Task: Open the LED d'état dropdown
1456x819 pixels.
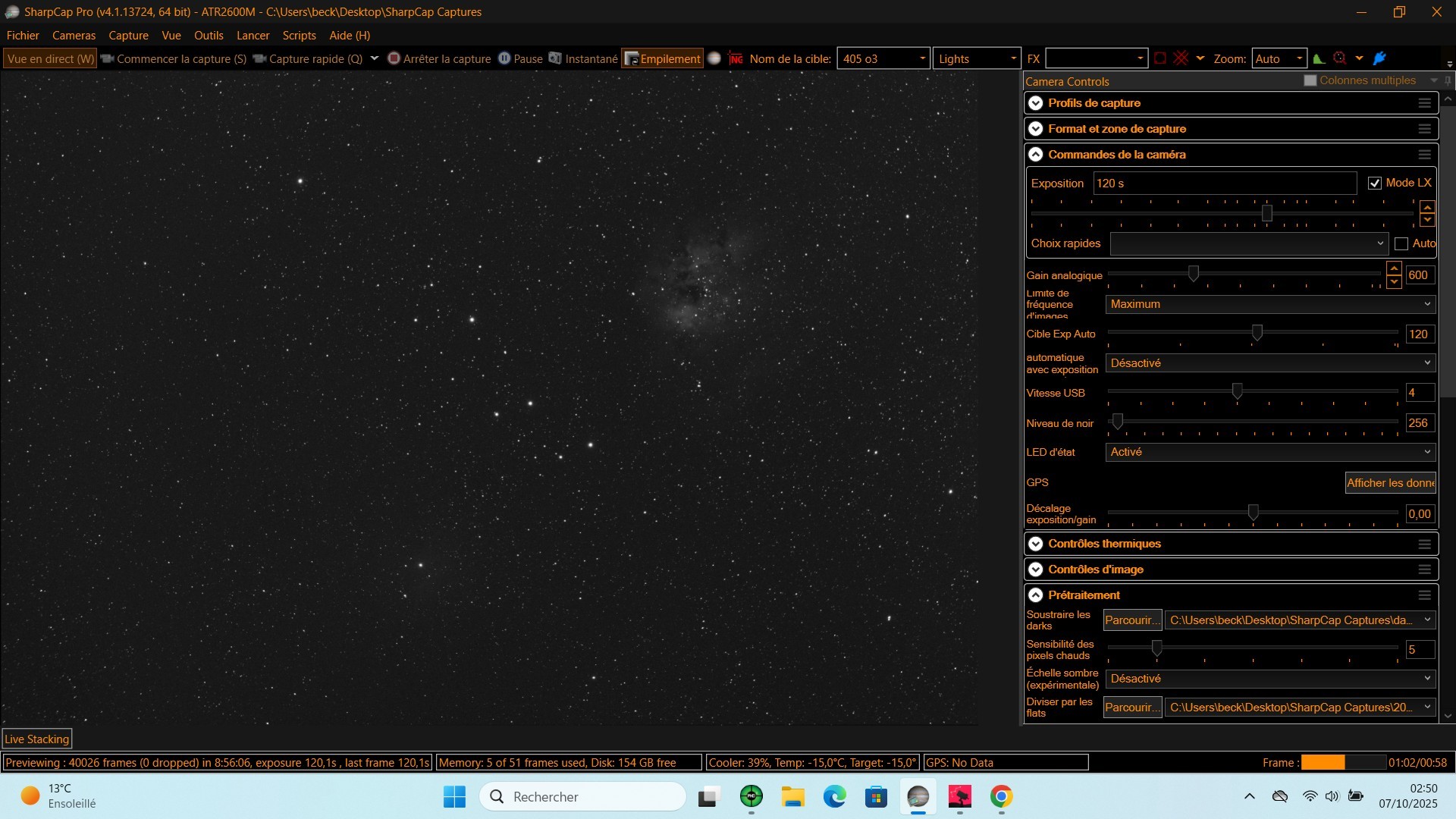Action: tap(1270, 452)
